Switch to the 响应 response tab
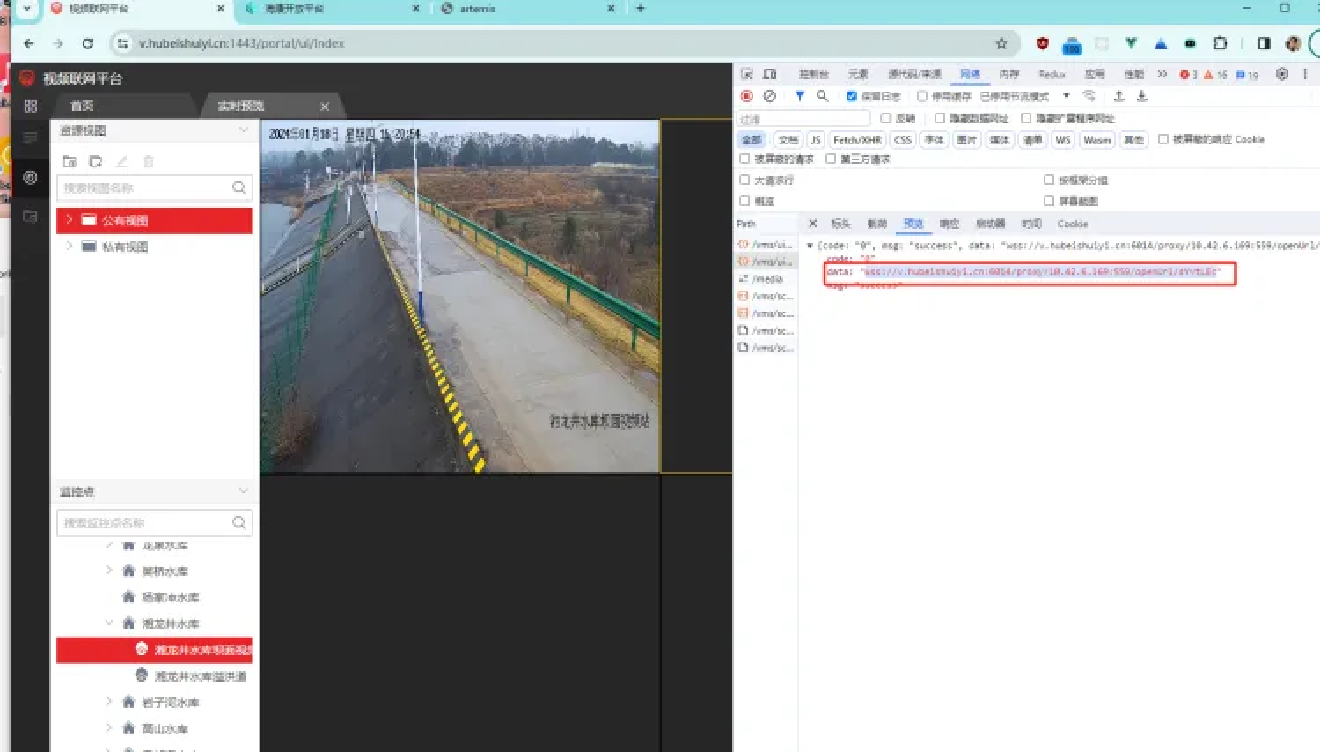 pyautogui.click(x=949, y=224)
